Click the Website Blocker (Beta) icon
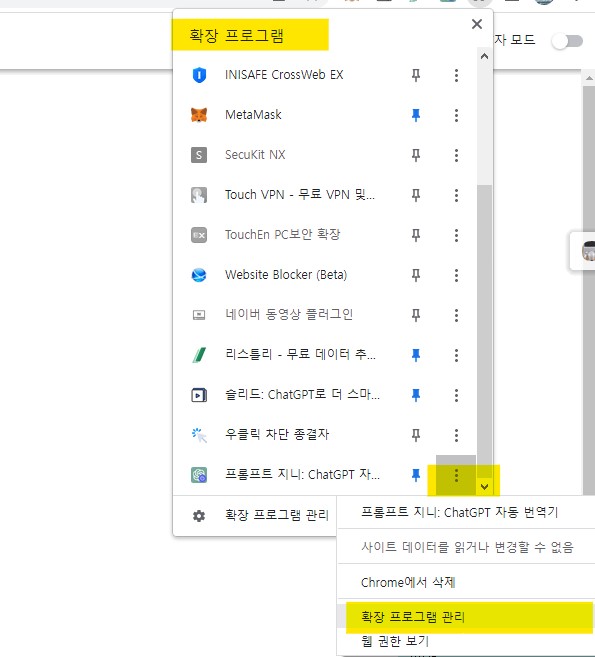This screenshot has width=595, height=657. pyautogui.click(x=199, y=275)
